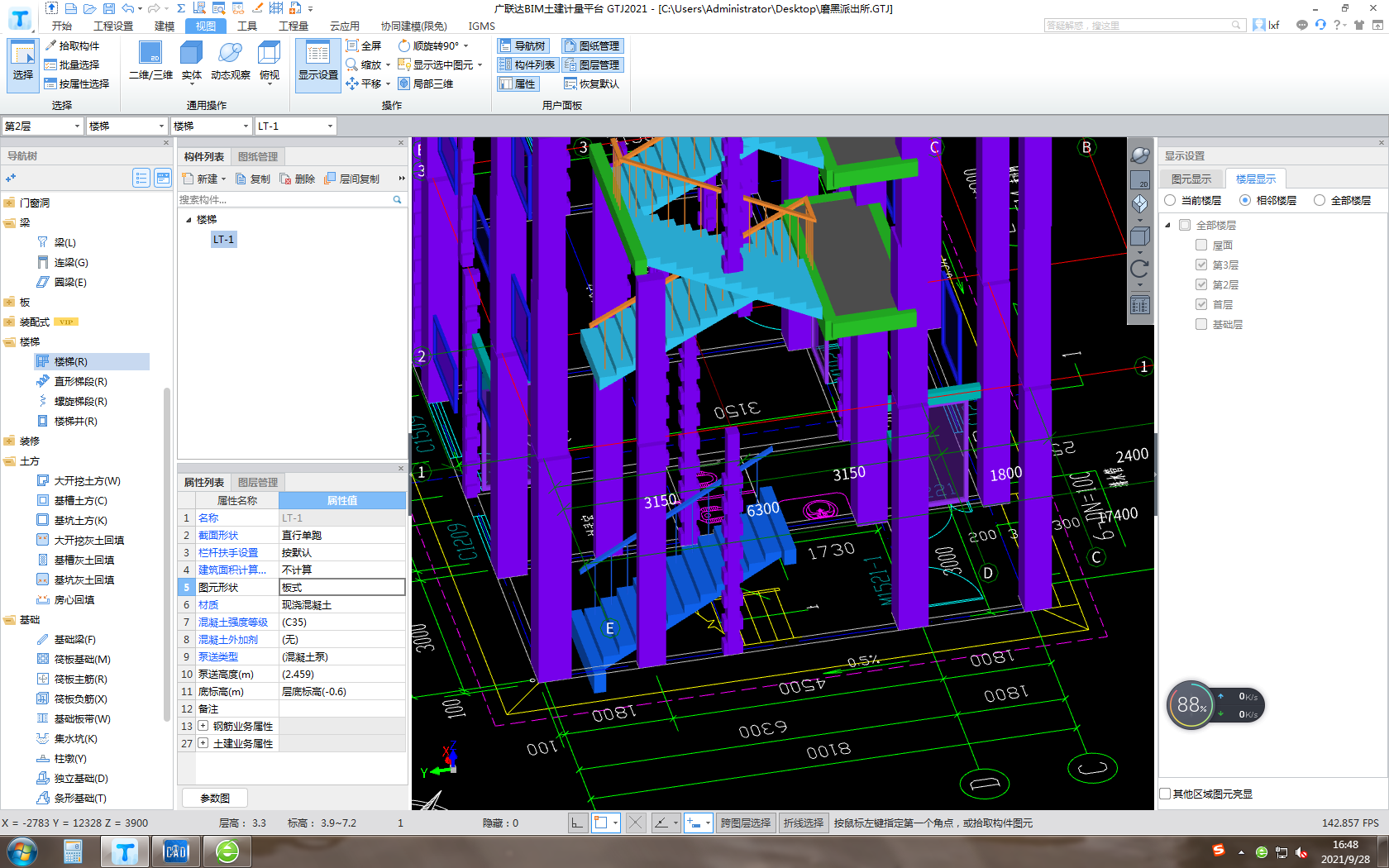1389x868 pixels.
Task: Toggle the 导航树 navigation tree panel
Action: pos(522,45)
